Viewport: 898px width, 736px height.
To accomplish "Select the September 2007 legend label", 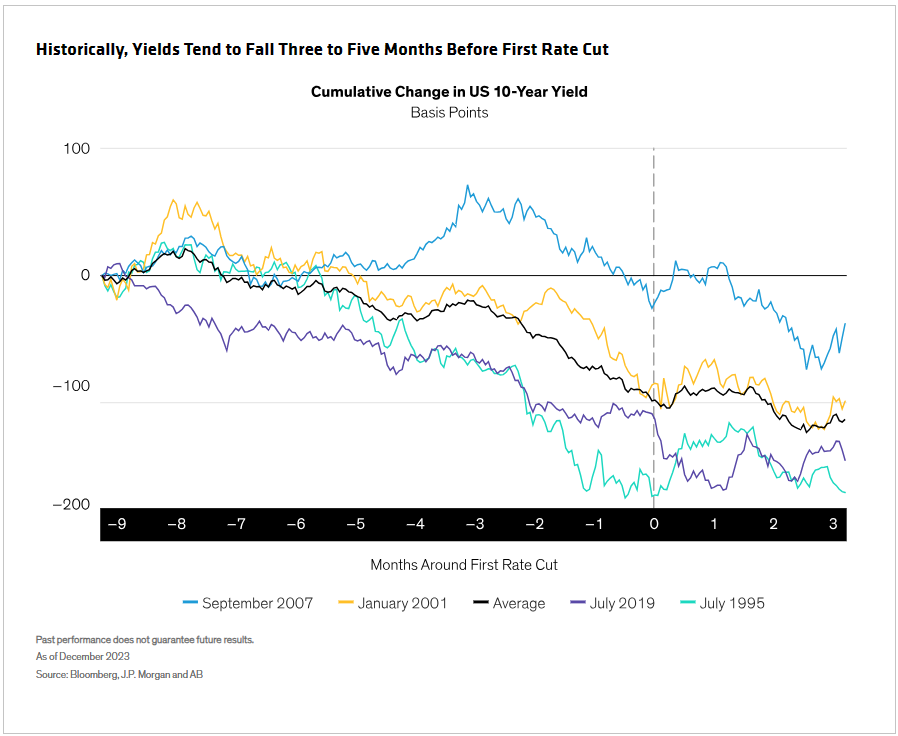I will coord(258,603).
